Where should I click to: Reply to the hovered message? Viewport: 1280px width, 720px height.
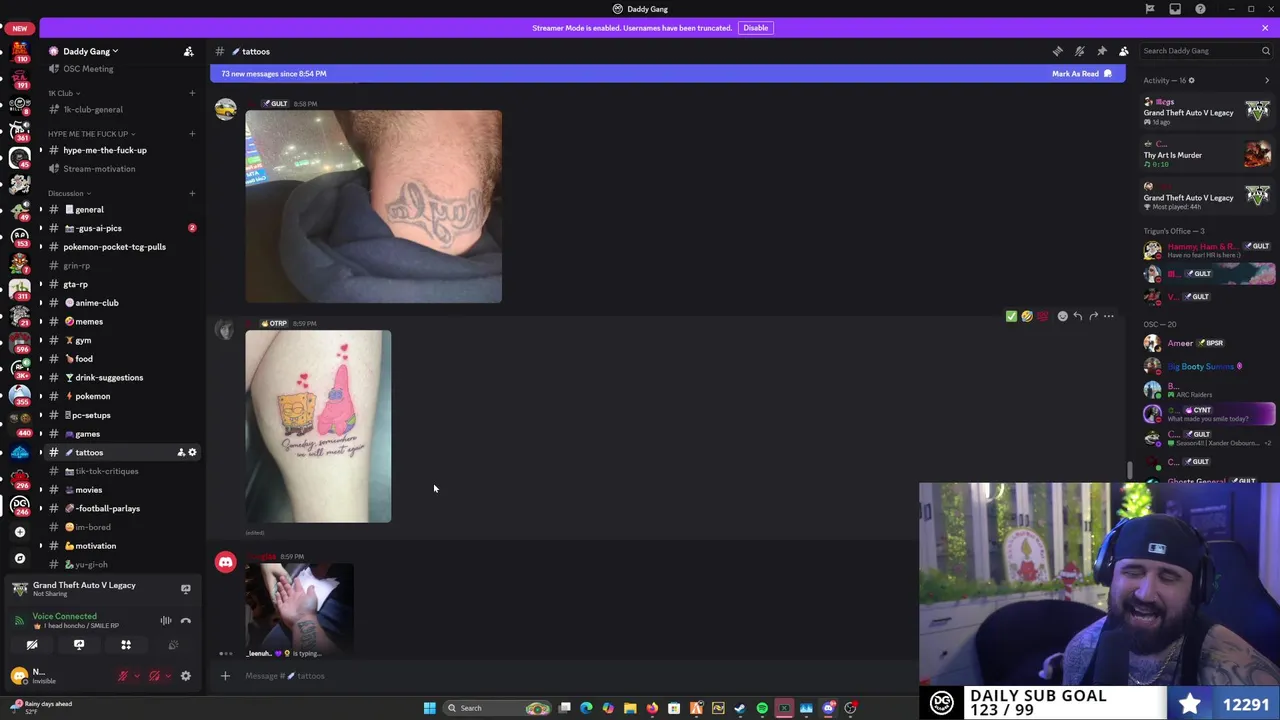click(1078, 316)
